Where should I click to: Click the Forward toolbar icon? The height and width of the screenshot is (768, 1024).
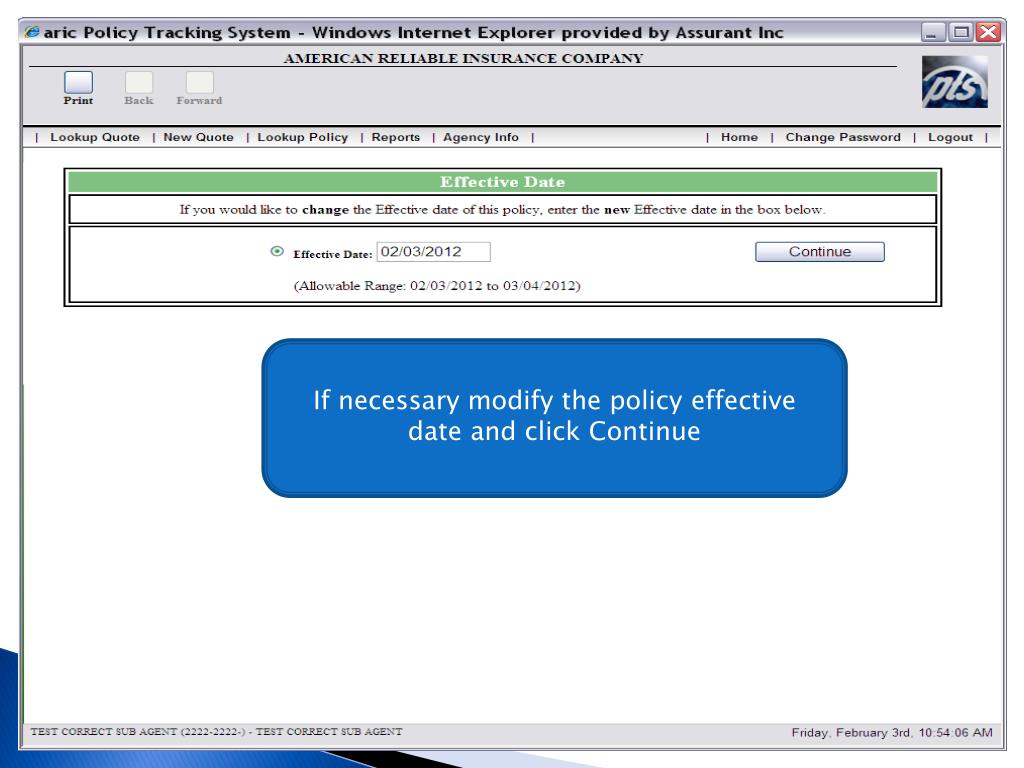click(199, 83)
